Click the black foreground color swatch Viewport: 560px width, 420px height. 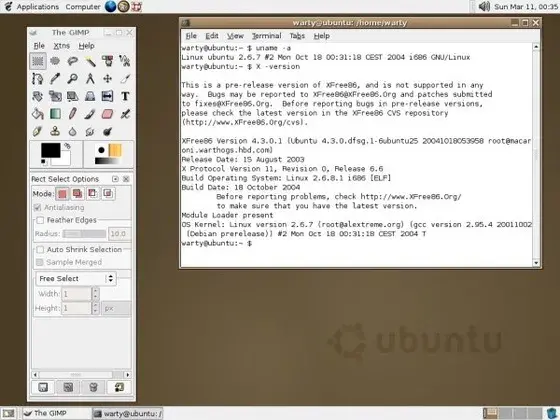(51, 150)
